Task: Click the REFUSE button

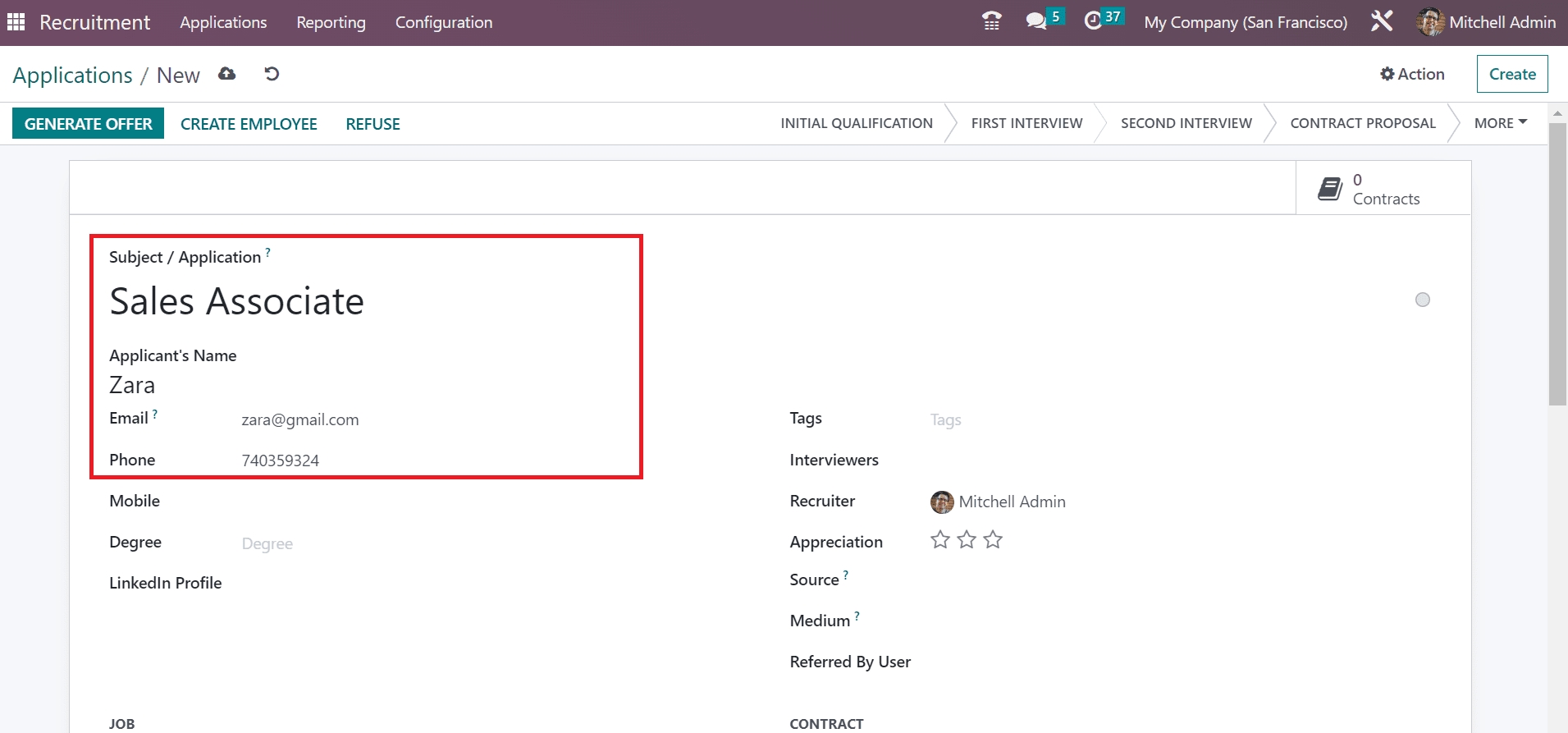Action: tap(373, 124)
